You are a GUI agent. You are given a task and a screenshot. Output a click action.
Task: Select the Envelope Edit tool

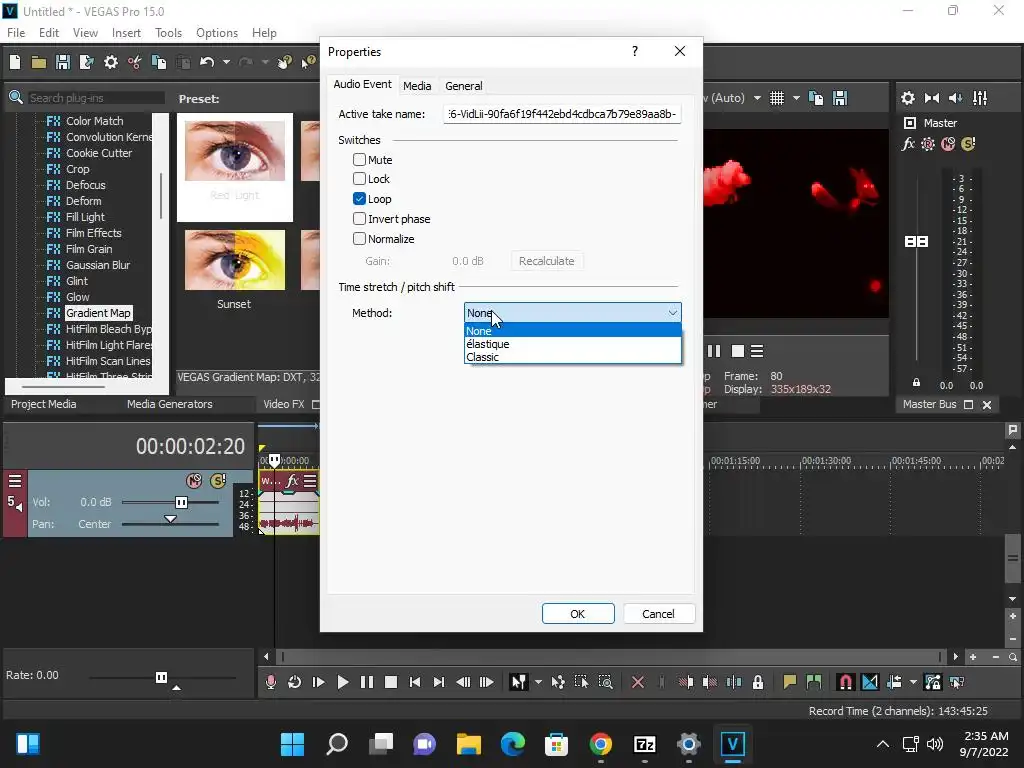(x=558, y=682)
